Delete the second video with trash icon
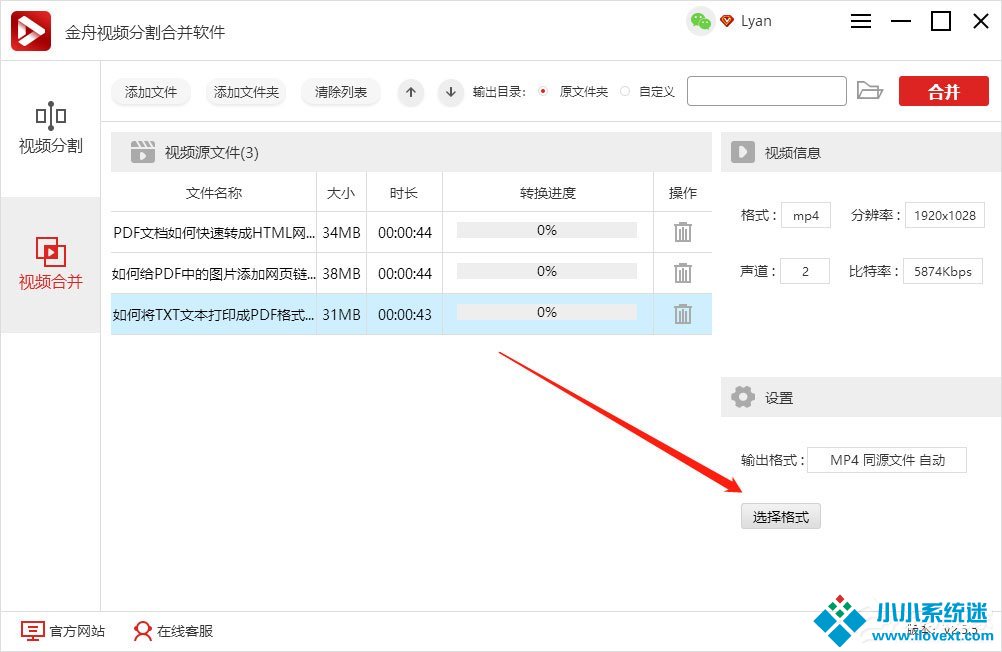The image size is (1002, 652). 683,273
